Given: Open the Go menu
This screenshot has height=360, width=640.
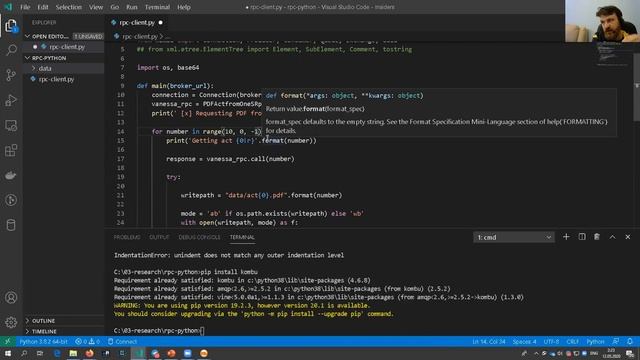Looking at the screenshot, I should tap(115, 7).
